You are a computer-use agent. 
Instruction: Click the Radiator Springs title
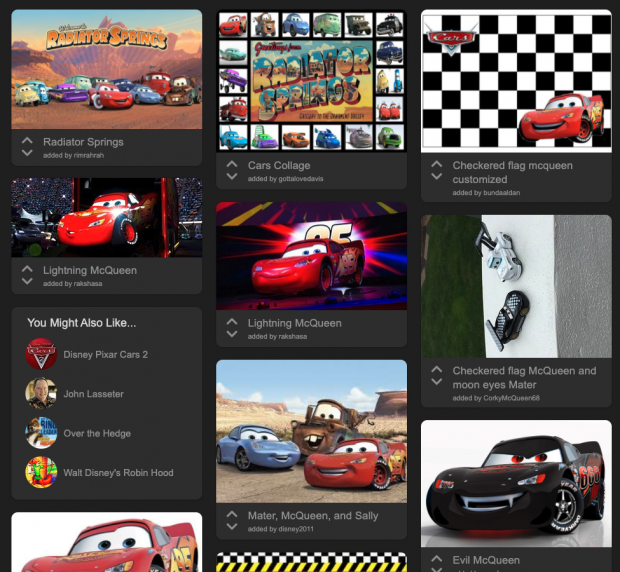(x=83, y=142)
